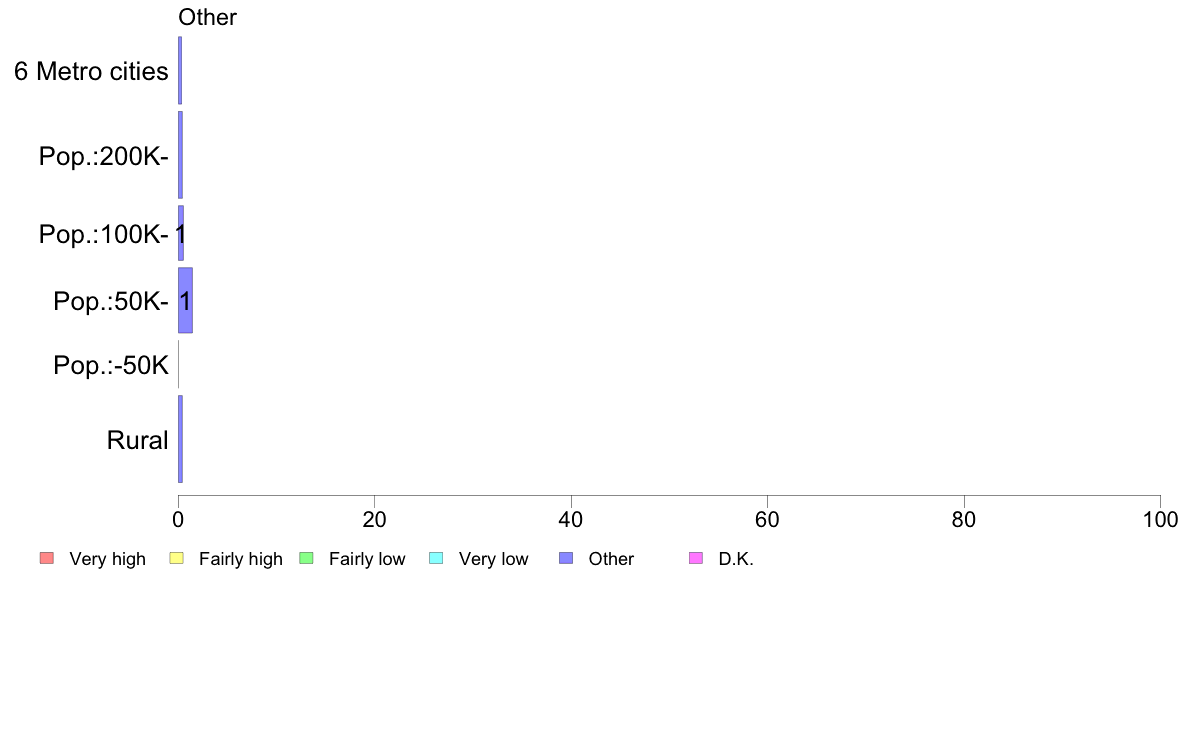
Task: Select the Rural bar
Action: point(180,439)
